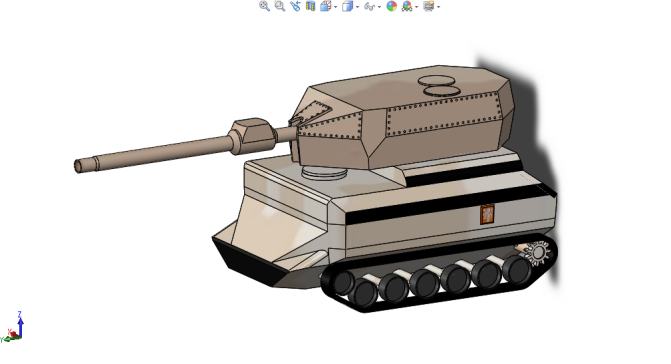Activate the Zoom to Area tool
The width and height of the screenshot is (671, 364).
[x=279, y=6]
